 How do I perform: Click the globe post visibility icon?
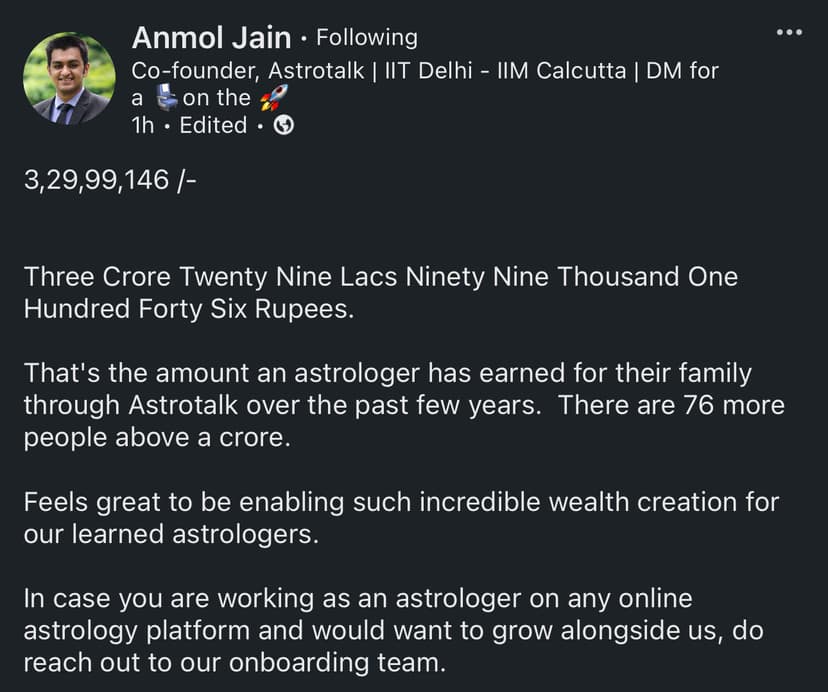point(284,126)
